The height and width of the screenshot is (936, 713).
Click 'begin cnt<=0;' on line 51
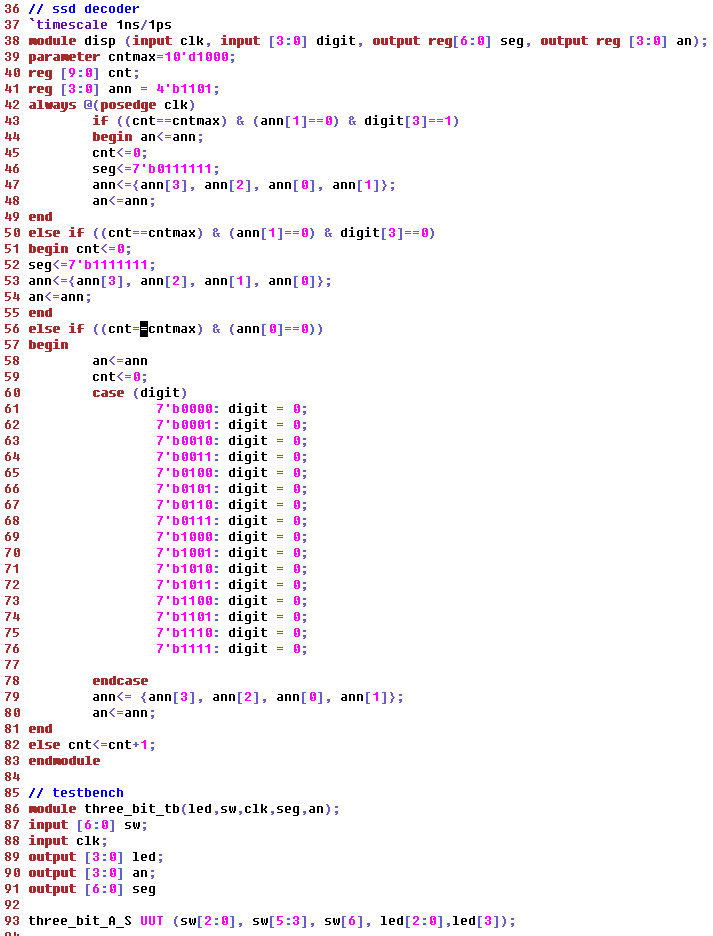click(79, 249)
